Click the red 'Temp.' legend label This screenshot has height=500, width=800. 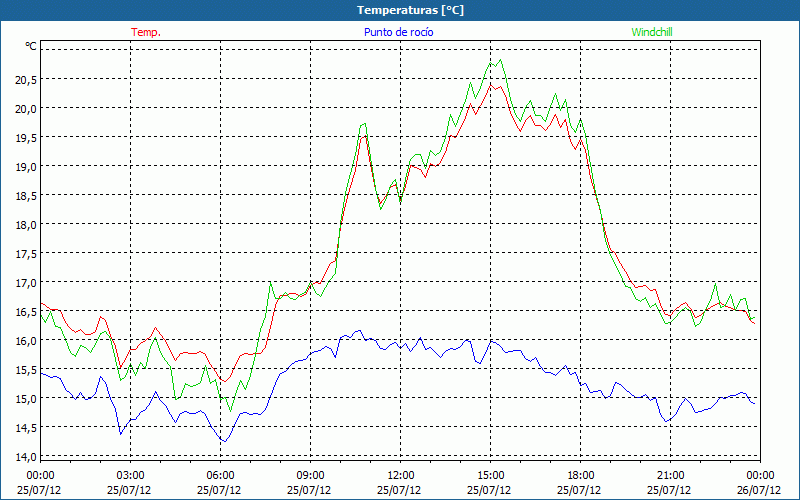(x=146, y=32)
